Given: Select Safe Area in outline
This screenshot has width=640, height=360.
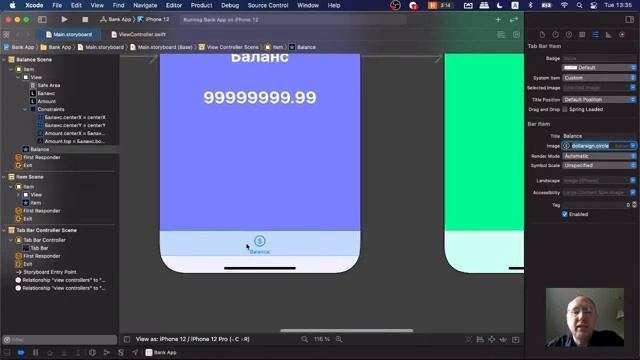Looking at the screenshot, I should (x=45, y=85).
